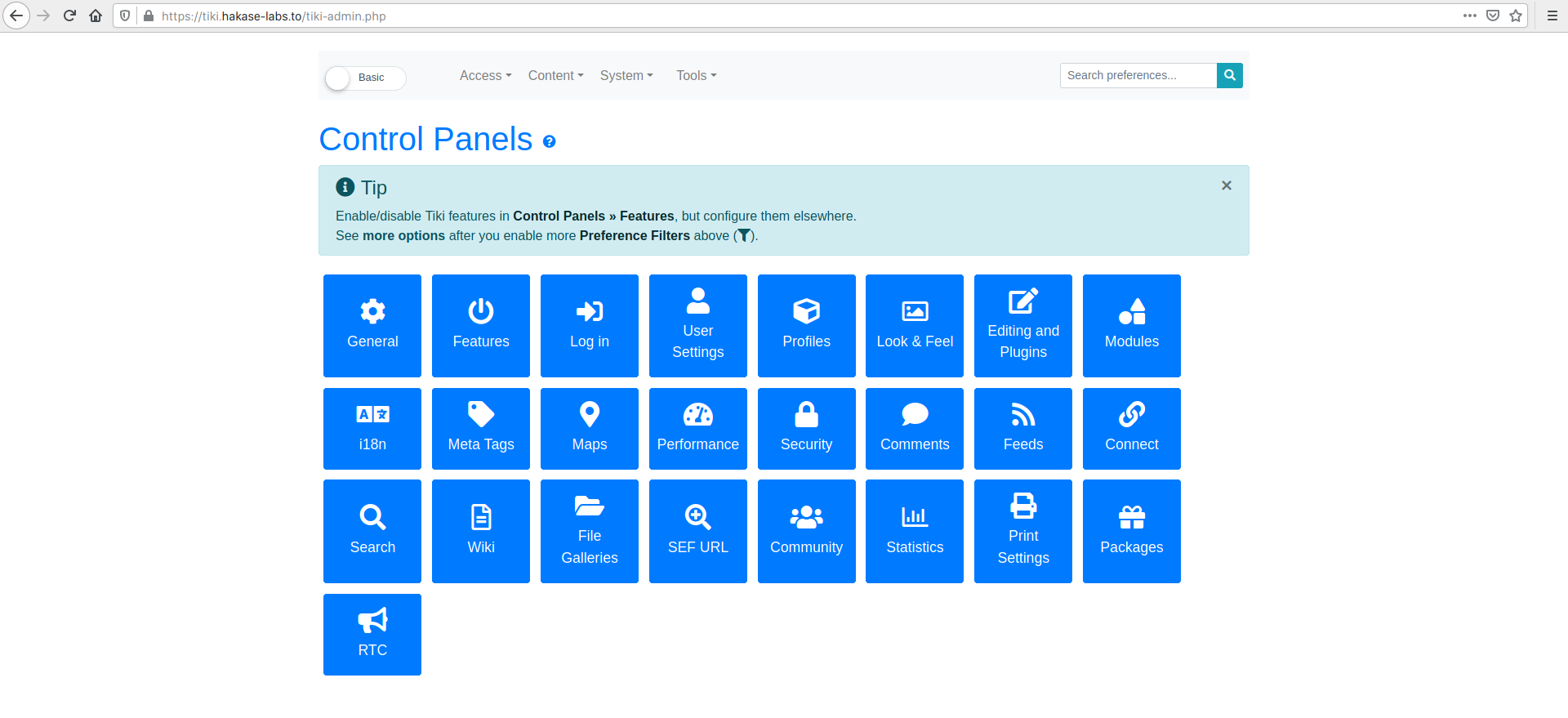
Task: Open the File Galleries panel
Action: (x=590, y=531)
